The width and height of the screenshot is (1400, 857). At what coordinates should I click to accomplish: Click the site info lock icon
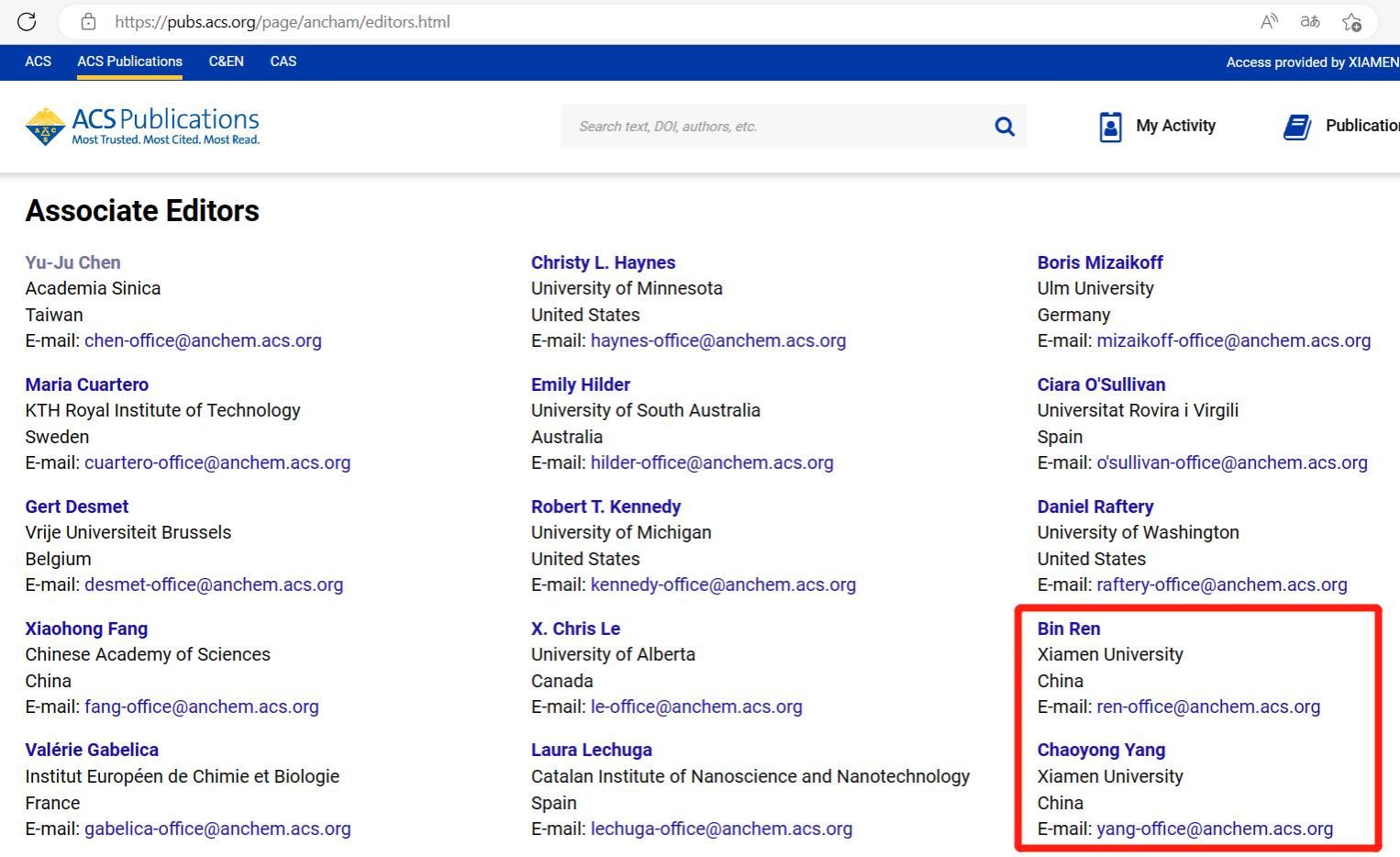pos(88,21)
